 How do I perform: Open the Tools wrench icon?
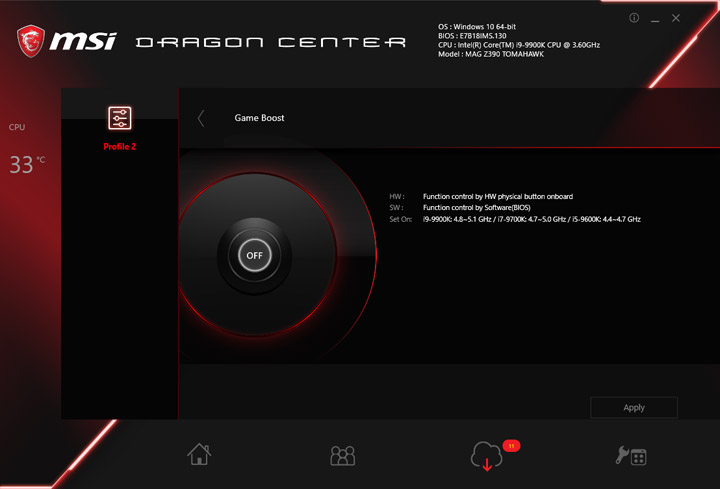[631, 455]
